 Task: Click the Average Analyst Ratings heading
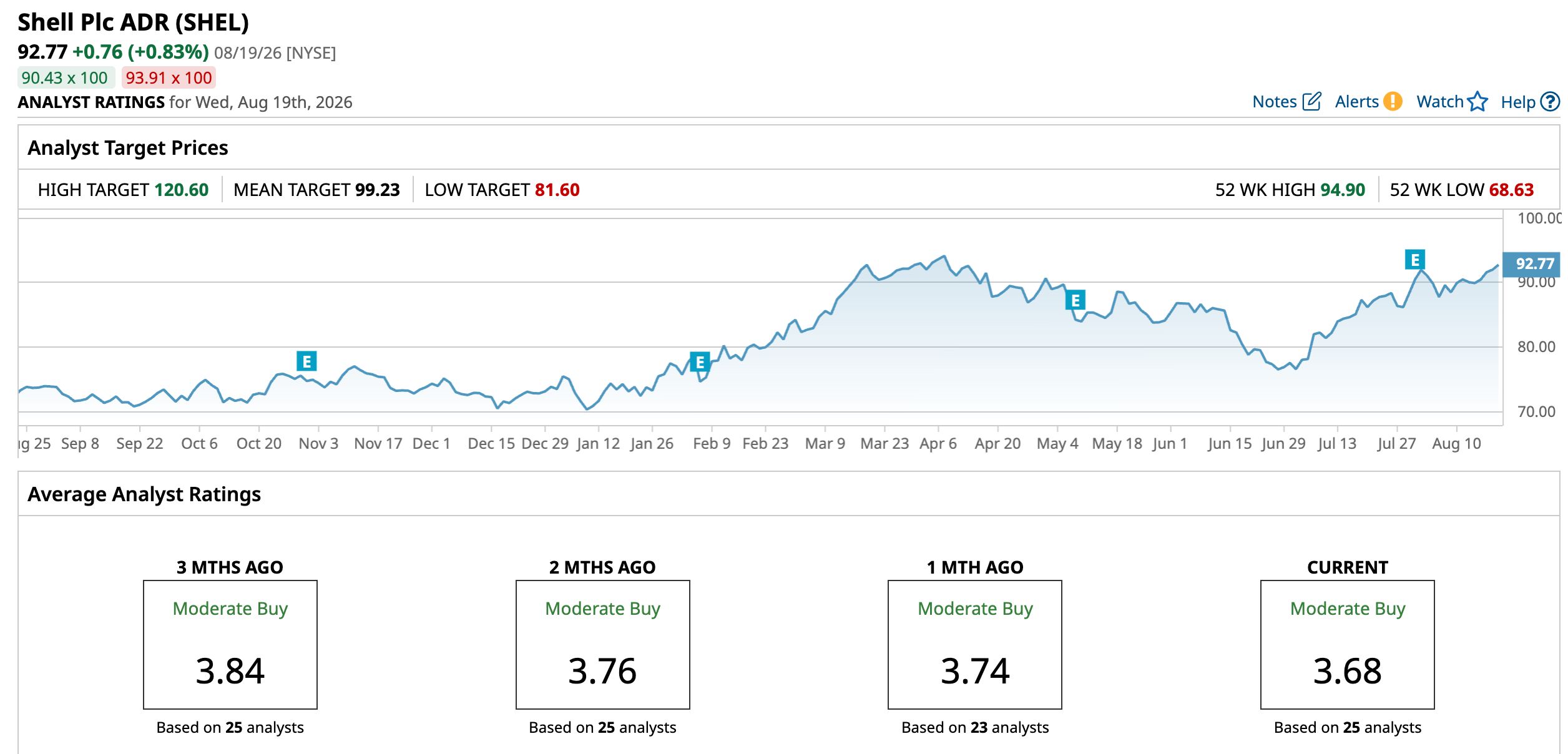point(144,494)
